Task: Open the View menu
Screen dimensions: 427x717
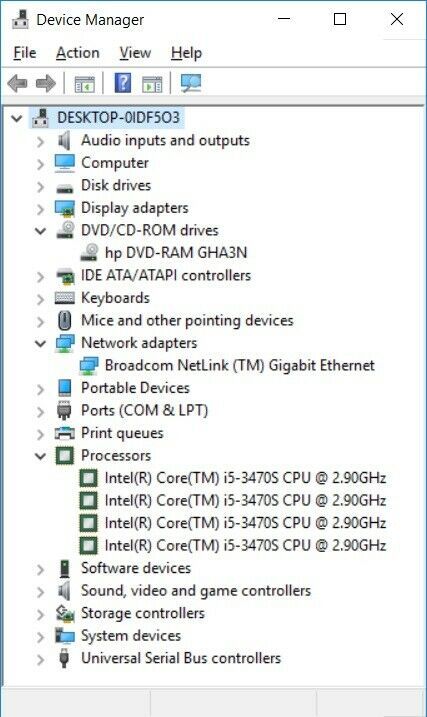Action: 135,53
